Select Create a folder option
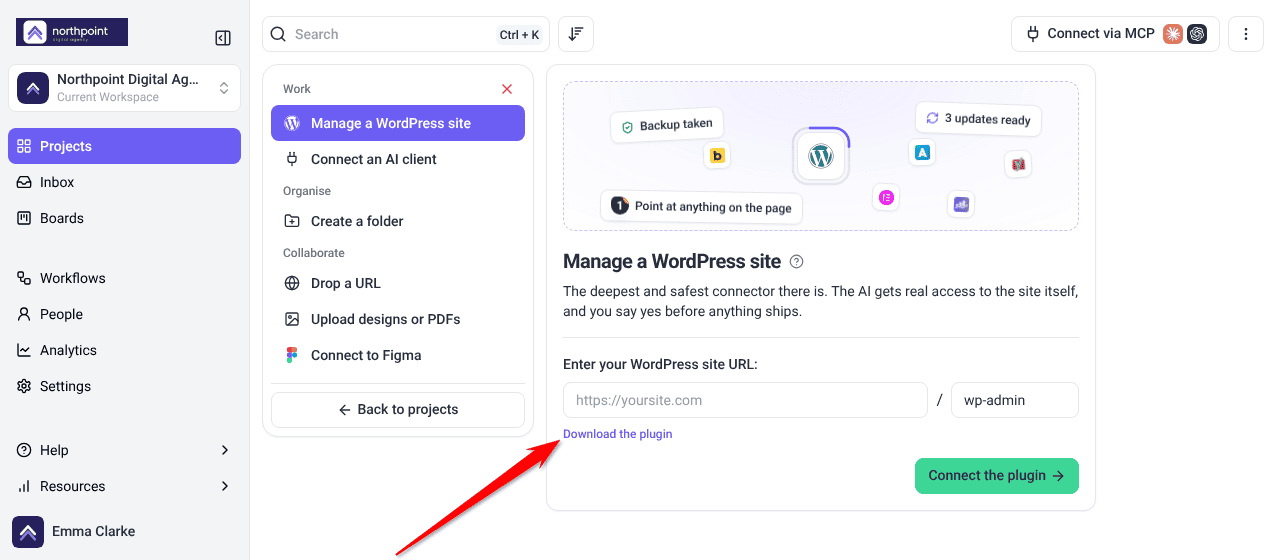The image size is (1280, 560). (398, 221)
